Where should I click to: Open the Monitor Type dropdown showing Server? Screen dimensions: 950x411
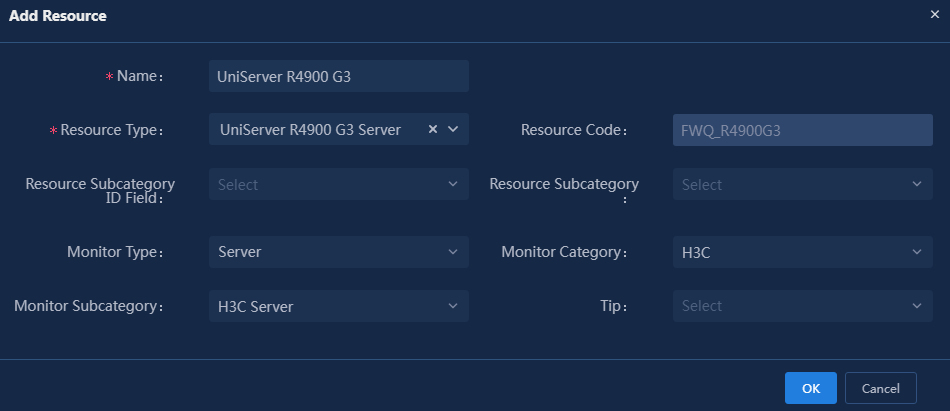coord(339,252)
